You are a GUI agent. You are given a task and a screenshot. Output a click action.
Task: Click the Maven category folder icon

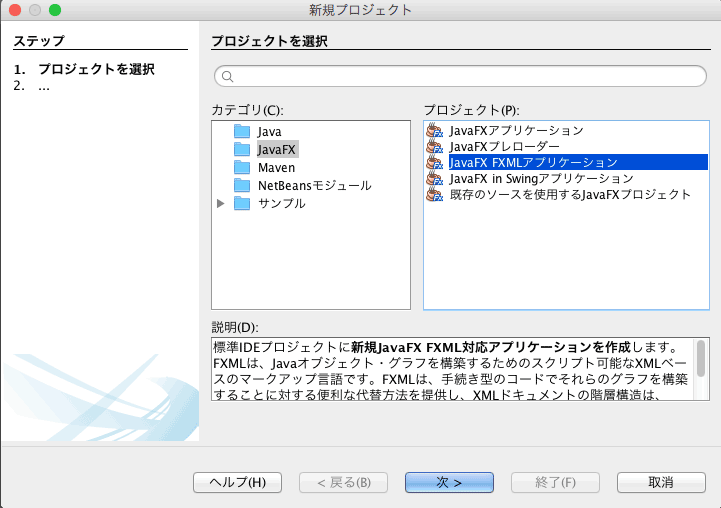[242, 167]
